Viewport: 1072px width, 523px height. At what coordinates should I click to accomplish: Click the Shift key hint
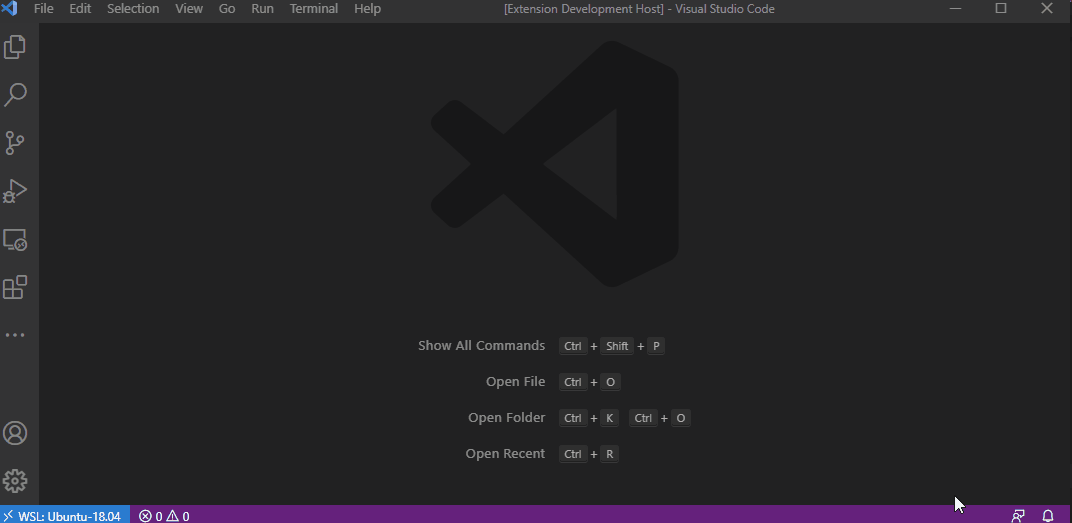[x=617, y=346]
